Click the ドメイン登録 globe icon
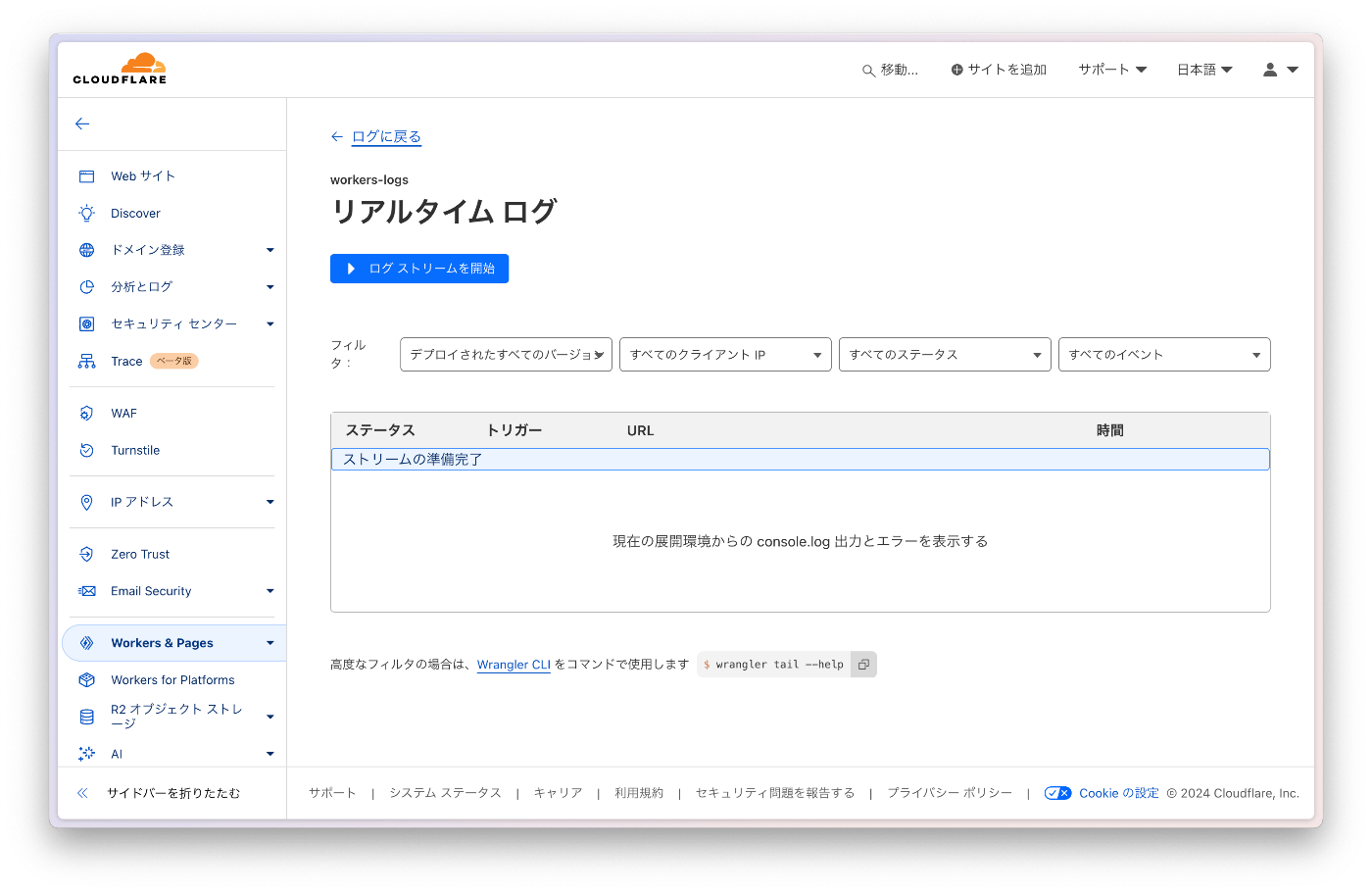This screenshot has width=1372, height=893. [x=86, y=250]
